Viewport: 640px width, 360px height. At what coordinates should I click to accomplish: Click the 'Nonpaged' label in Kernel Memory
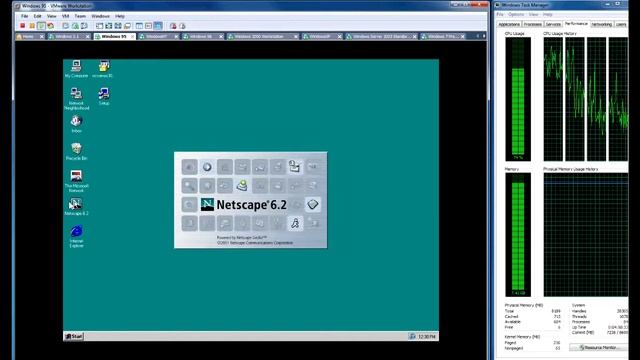click(513, 348)
